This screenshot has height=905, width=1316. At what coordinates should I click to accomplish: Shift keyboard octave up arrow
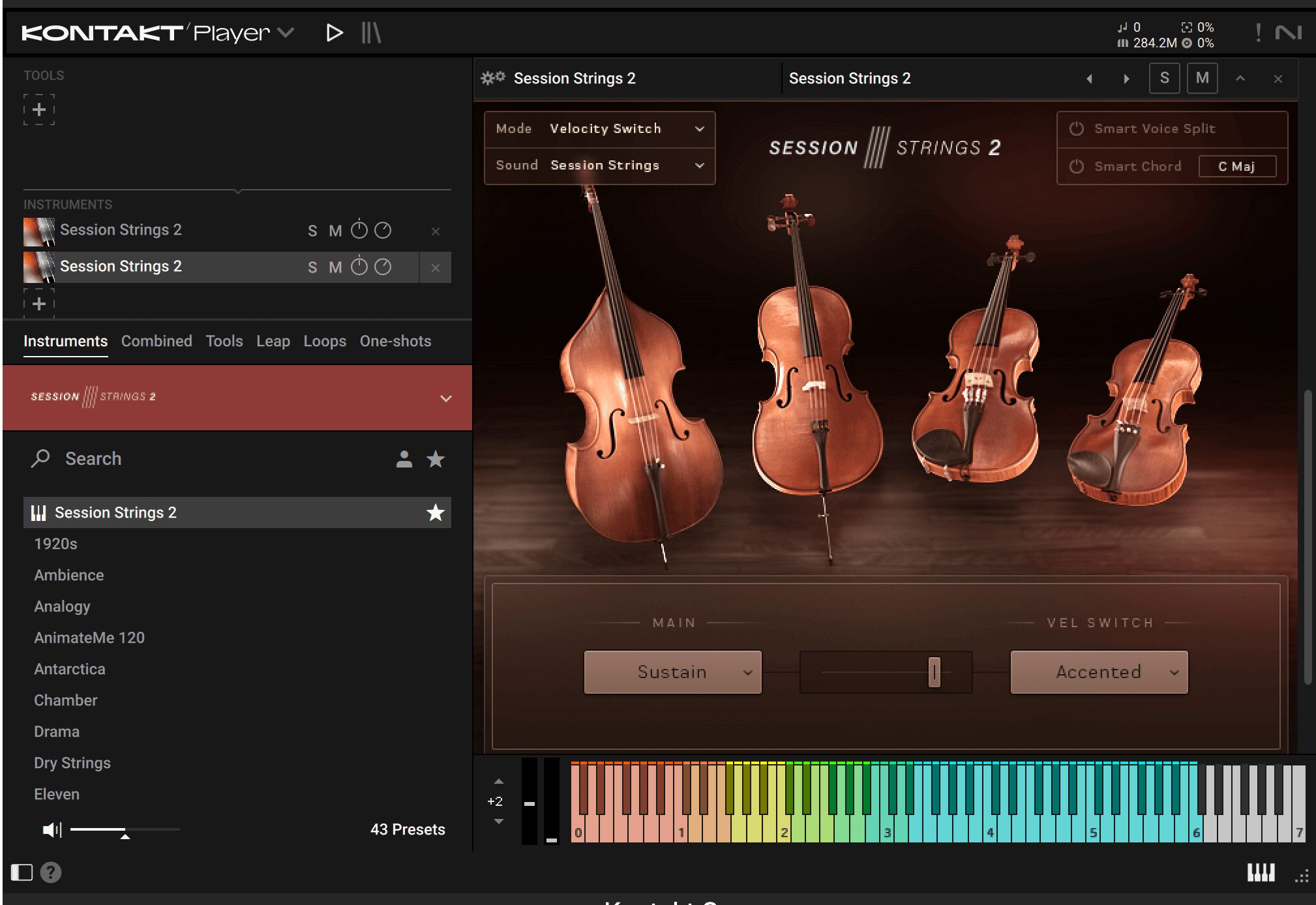498,781
